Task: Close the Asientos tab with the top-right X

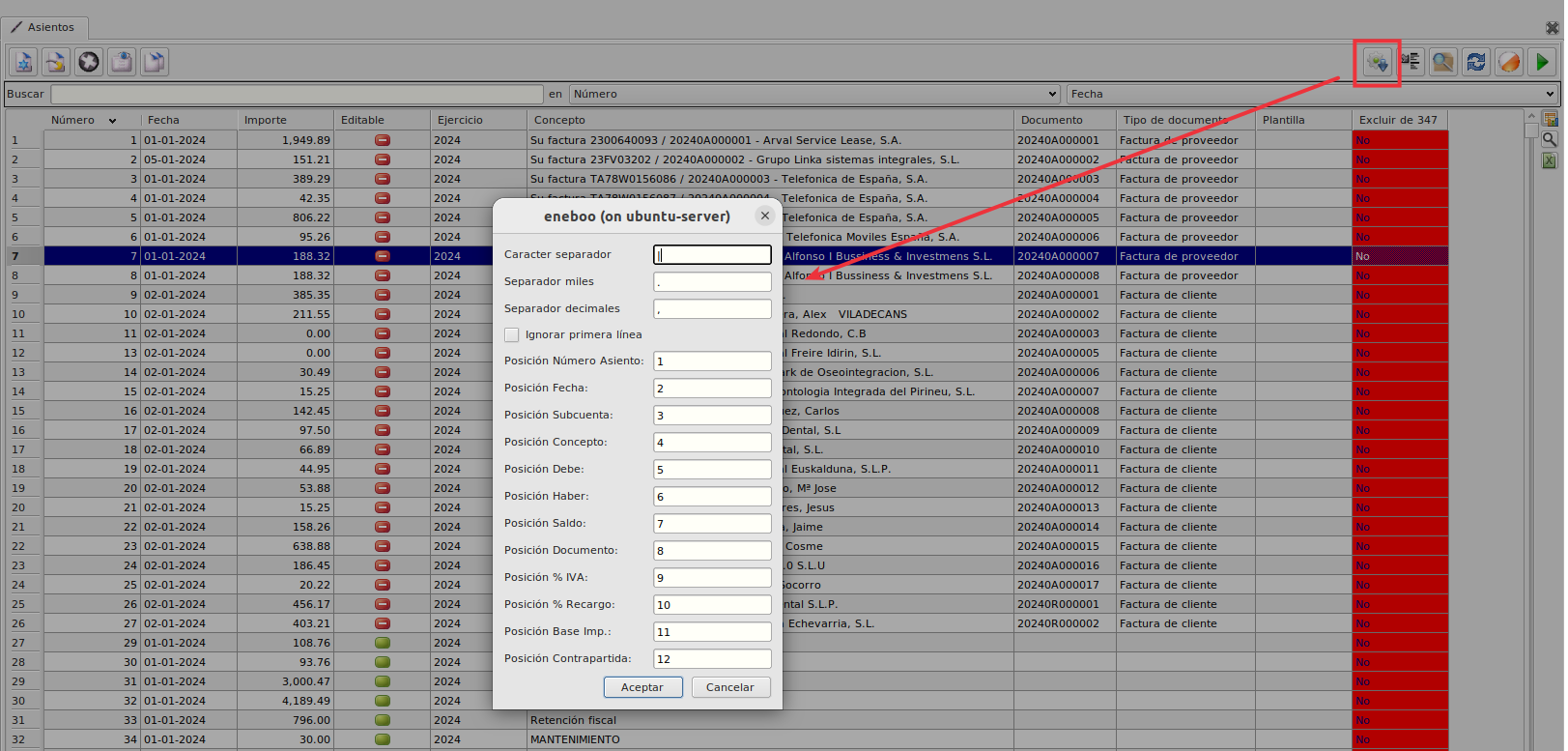Action: tap(1552, 28)
